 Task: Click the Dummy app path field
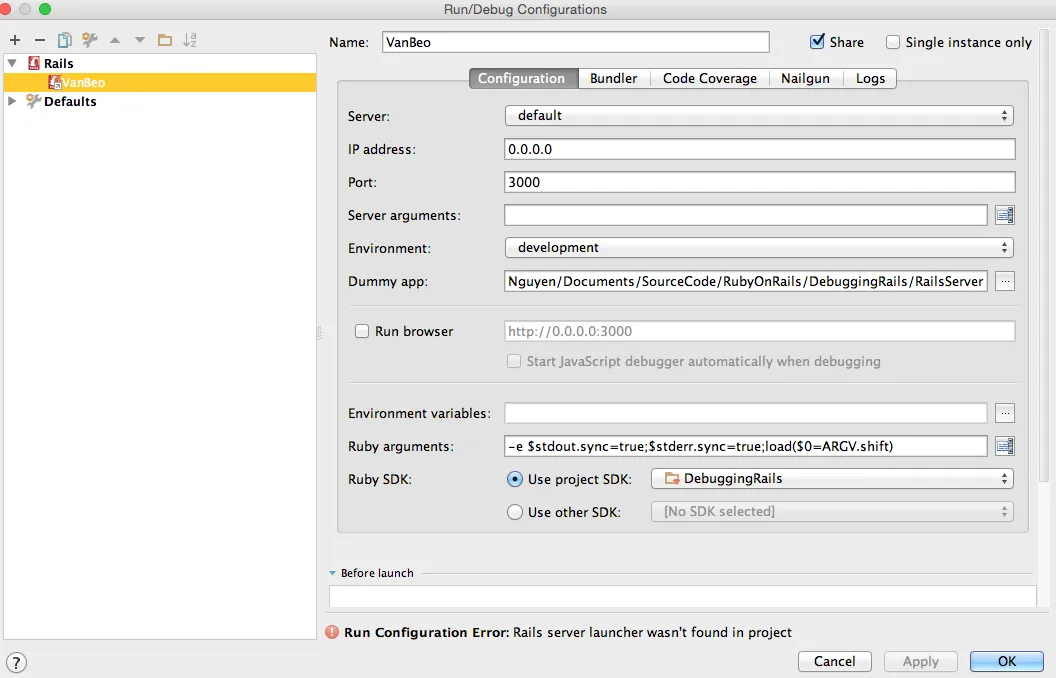[746, 281]
